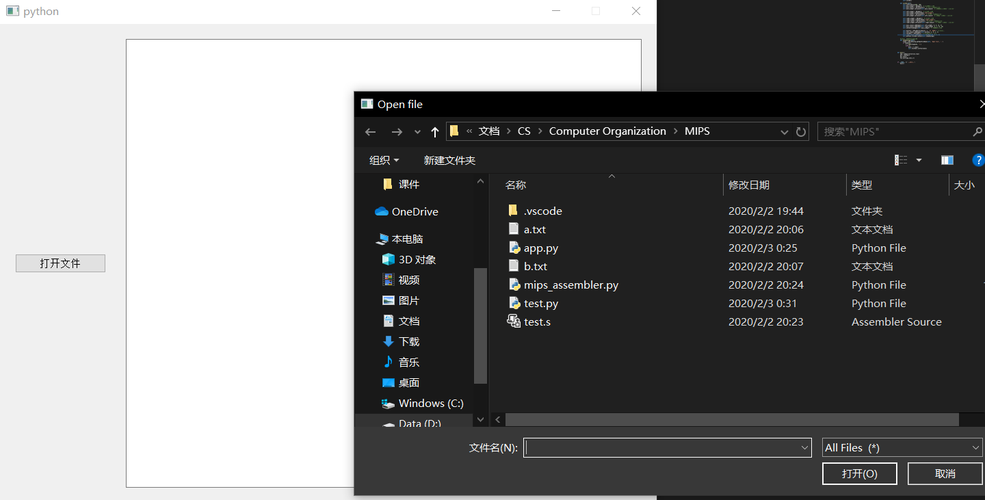Select the a.txt file
This screenshot has height=500, width=985.
click(x=535, y=229)
